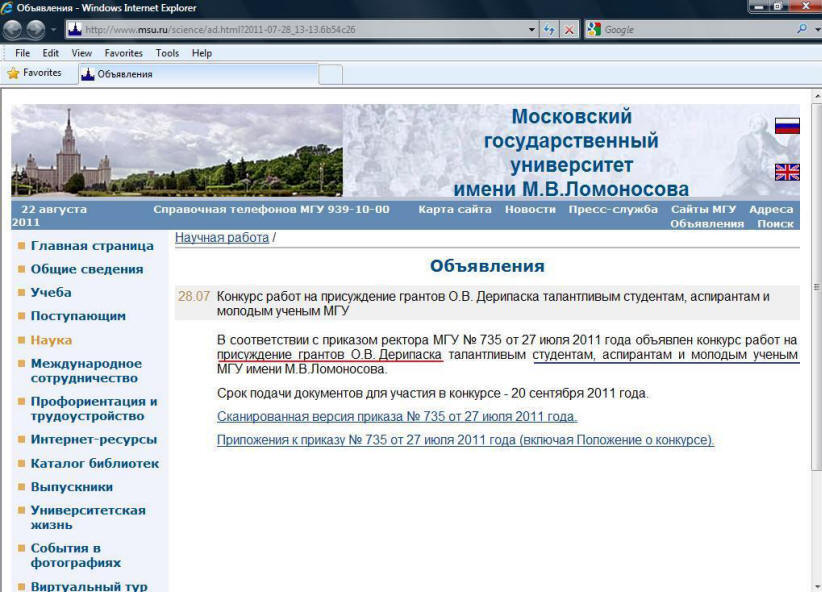Image resolution: width=822 pixels, height=592 pixels.
Task: Click the vertical page scrollbar thumb
Action: [x=816, y=286]
